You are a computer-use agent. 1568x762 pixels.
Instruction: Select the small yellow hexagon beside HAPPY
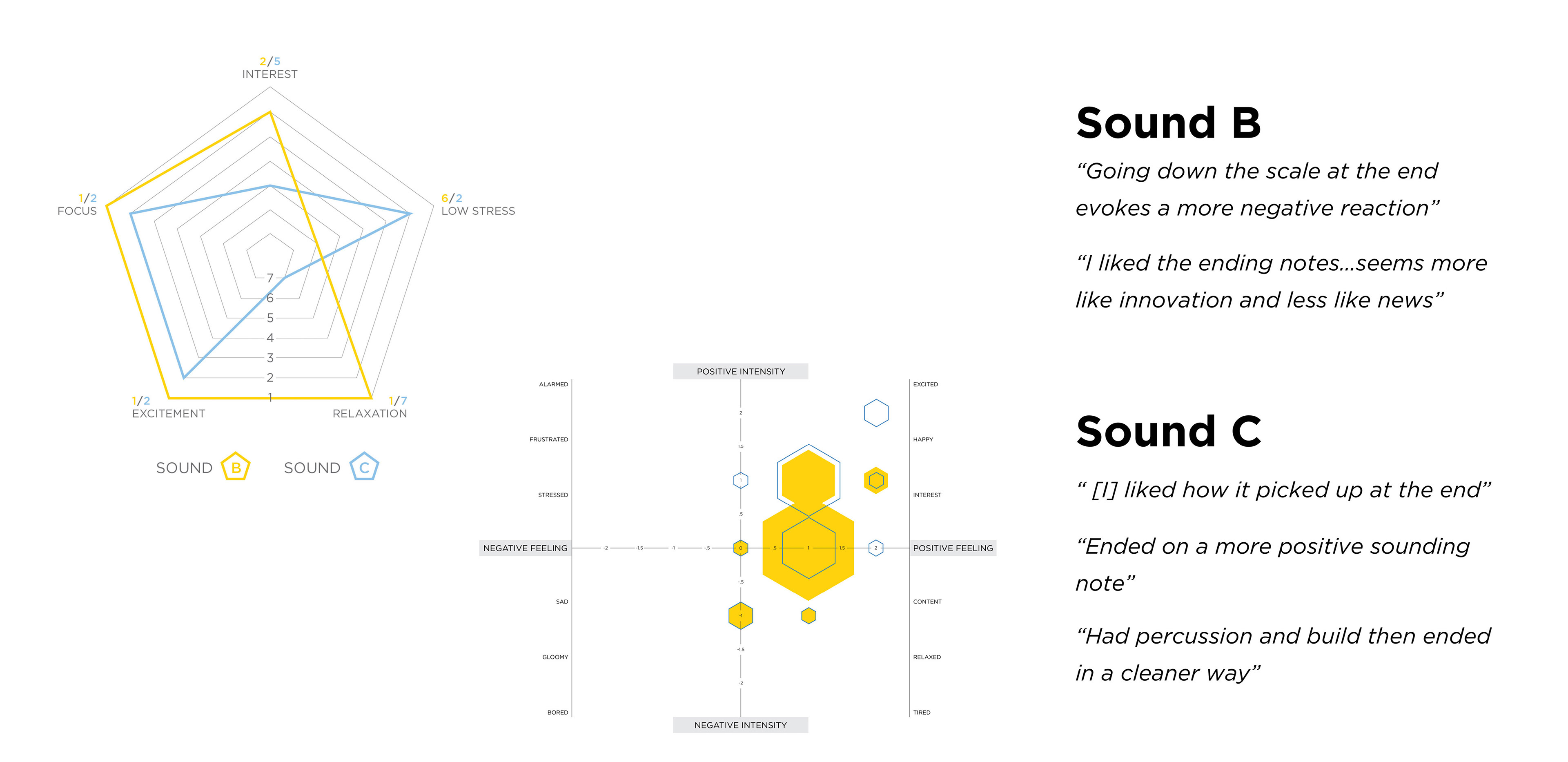[876, 481]
